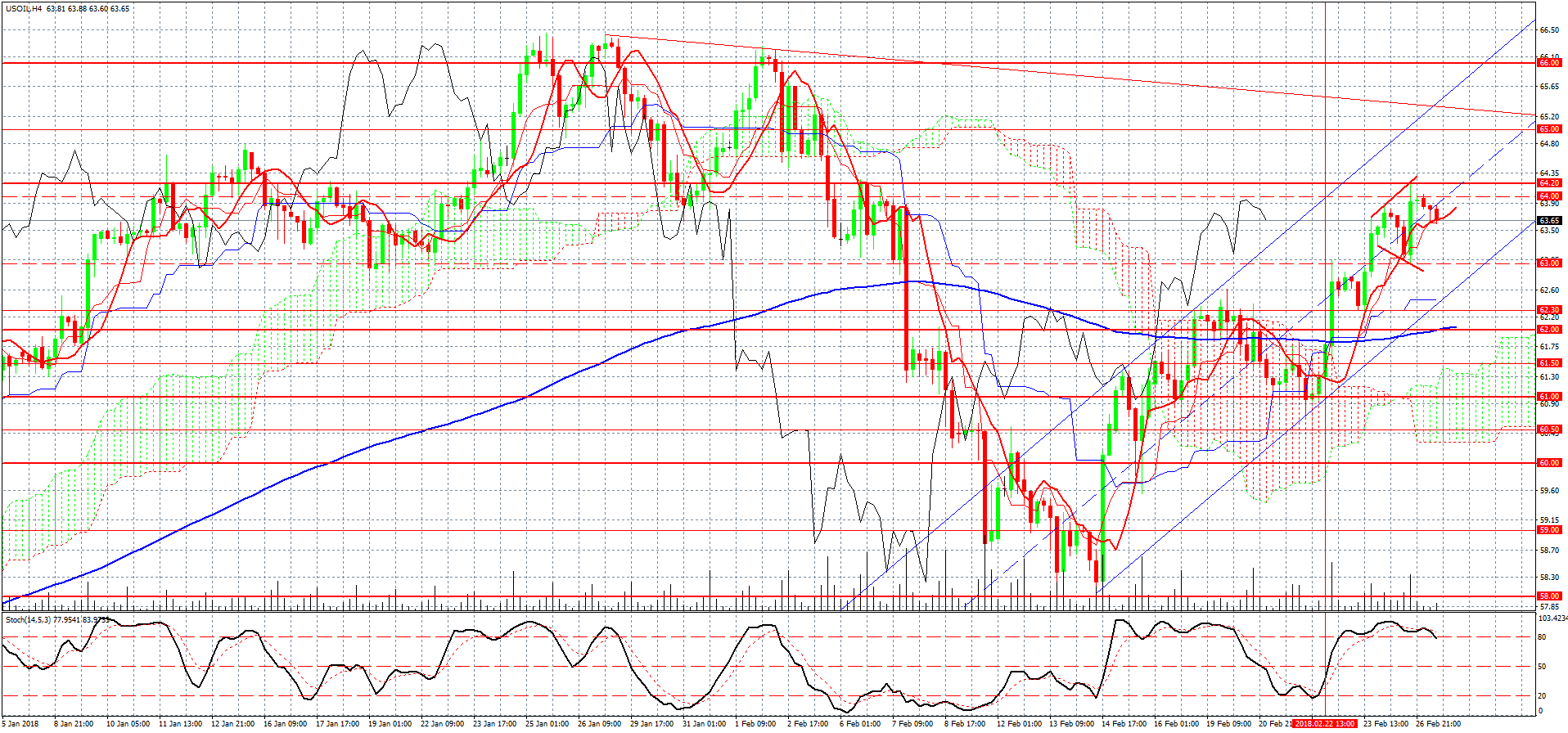Click the 8 Jan 21:00 time label

point(73,724)
